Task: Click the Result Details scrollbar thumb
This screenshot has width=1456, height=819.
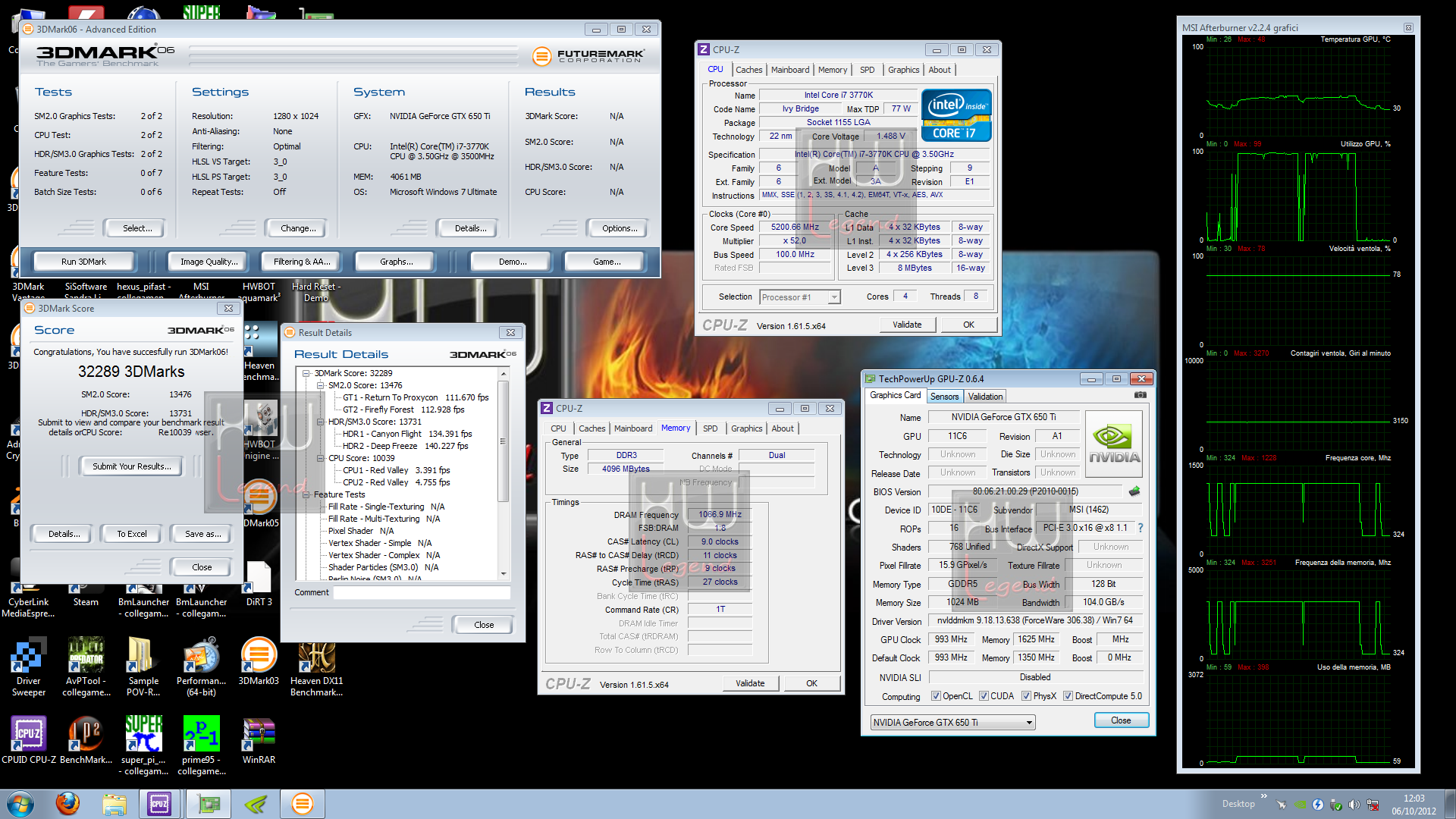Action: pos(504,441)
